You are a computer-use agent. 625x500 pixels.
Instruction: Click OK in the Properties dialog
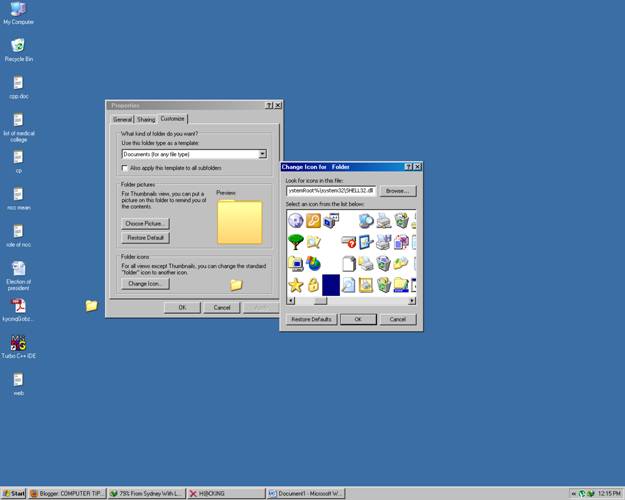pos(182,307)
